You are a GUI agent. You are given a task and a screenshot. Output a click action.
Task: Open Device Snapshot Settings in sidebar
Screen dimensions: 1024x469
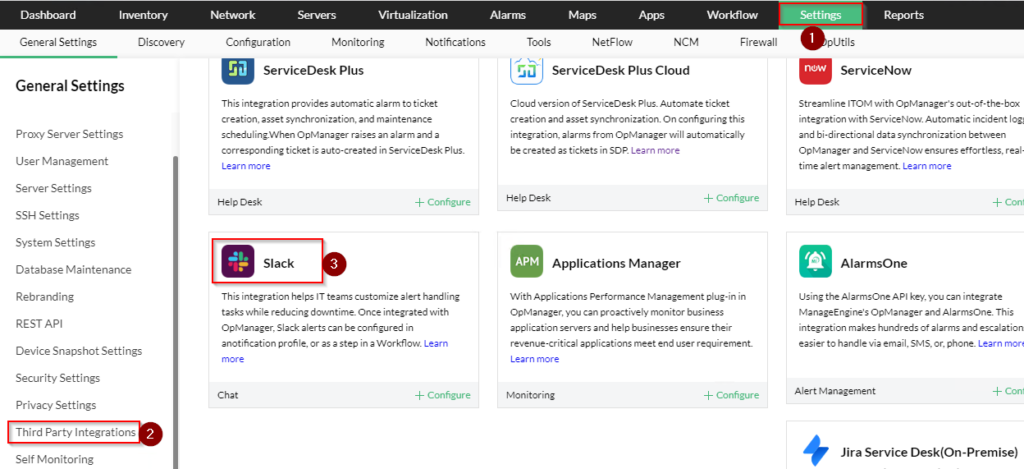[78, 351]
